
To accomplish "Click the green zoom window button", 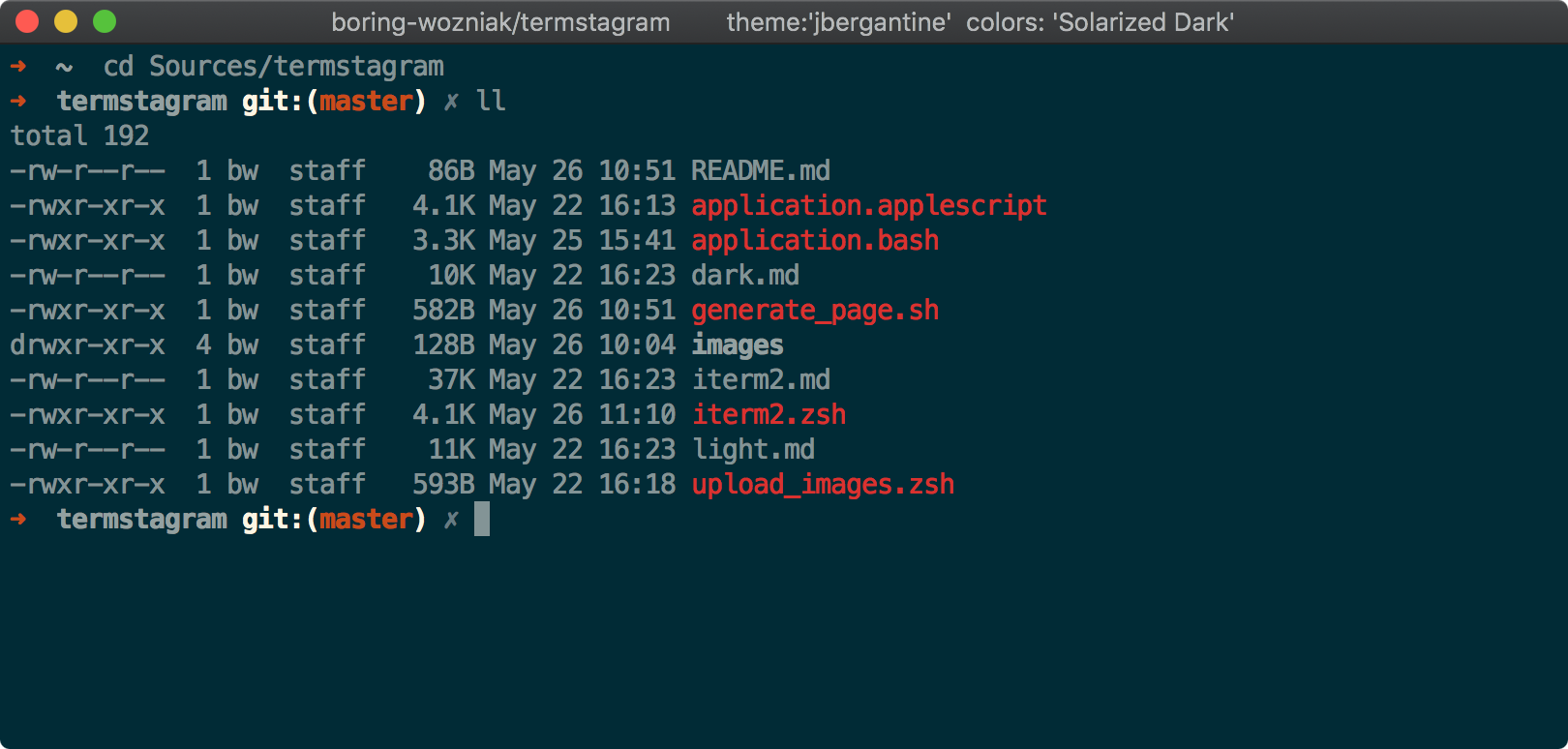I will (x=105, y=21).
